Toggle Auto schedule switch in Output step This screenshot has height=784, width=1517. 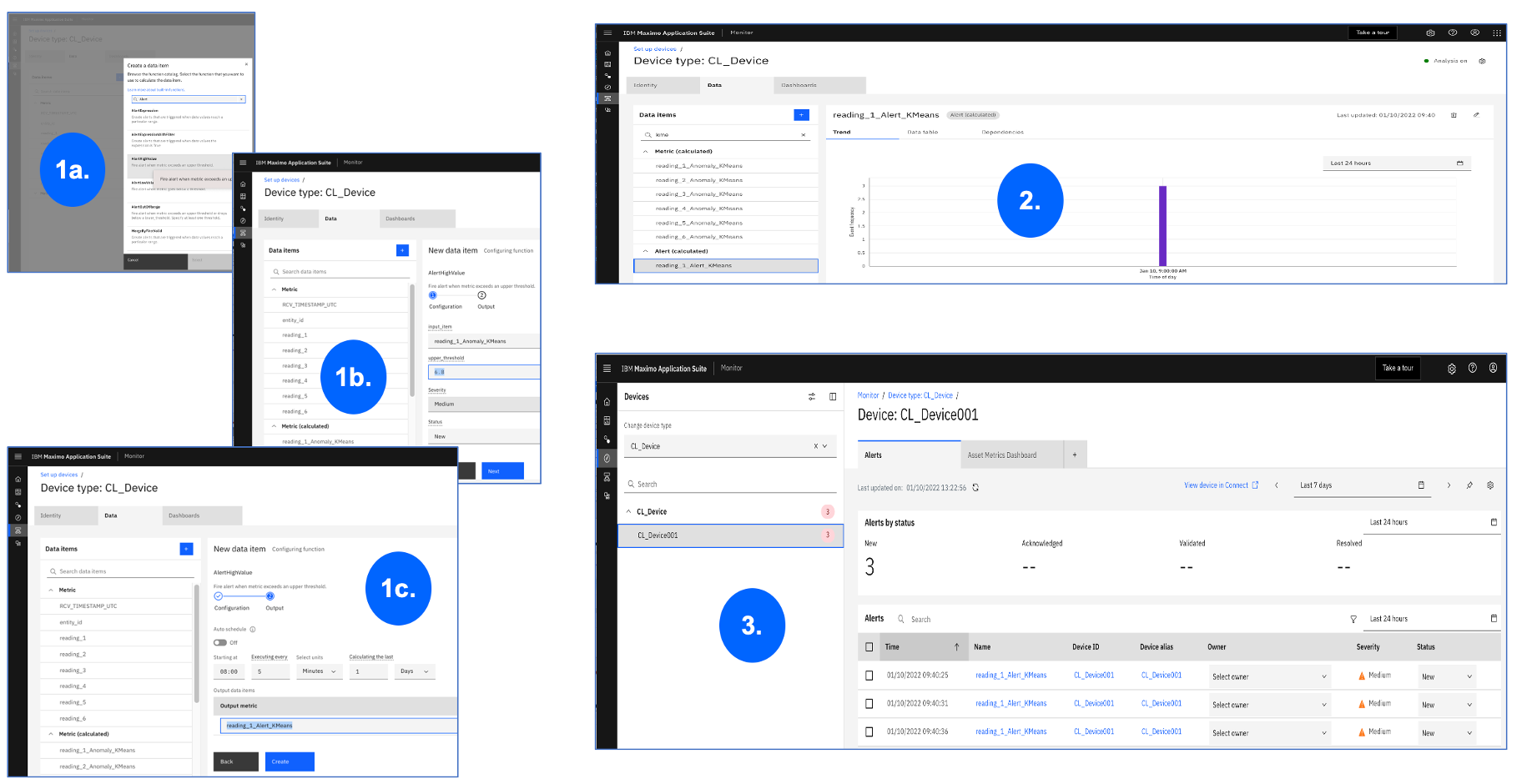click(x=219, y=642)
